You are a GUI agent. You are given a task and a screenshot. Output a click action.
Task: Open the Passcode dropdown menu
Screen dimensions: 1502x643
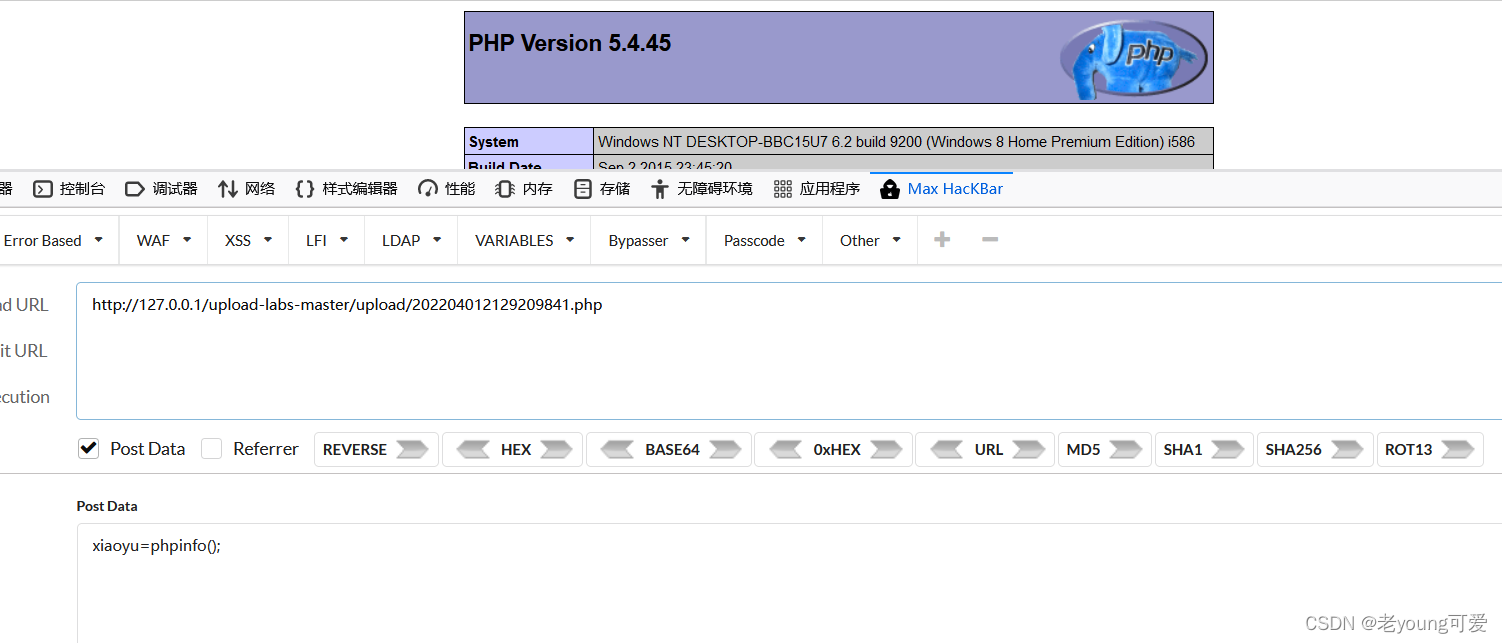pyautogui.click(x=765, y=240)
